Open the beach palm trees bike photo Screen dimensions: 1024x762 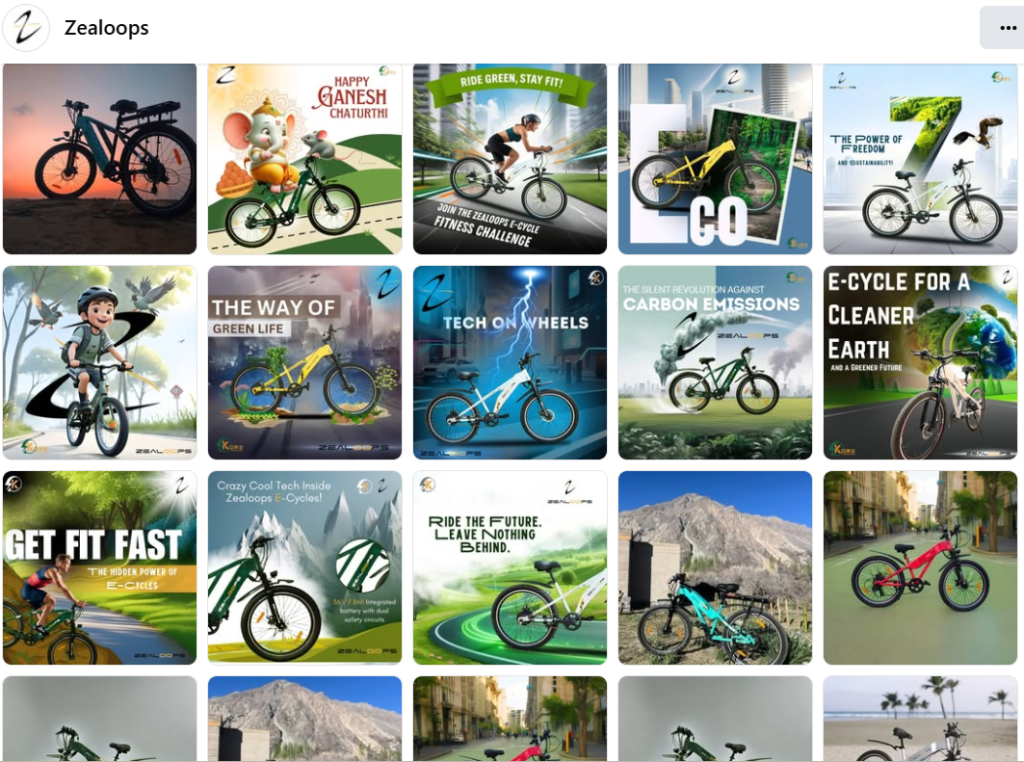(x=920, y=718)
